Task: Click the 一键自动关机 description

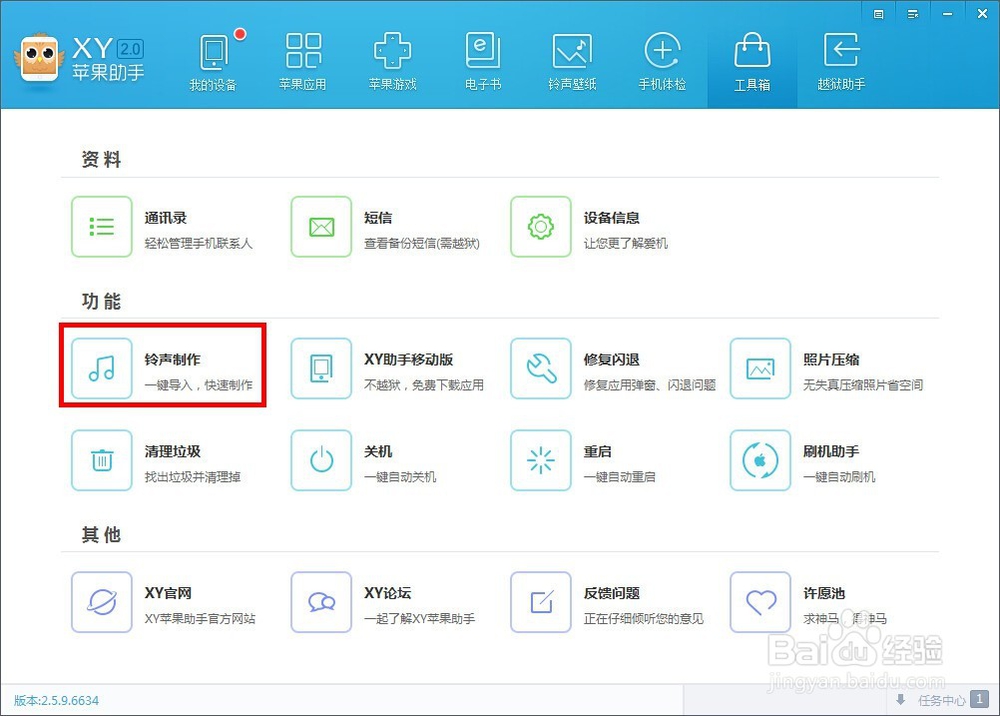Action: tap(400, 476)
